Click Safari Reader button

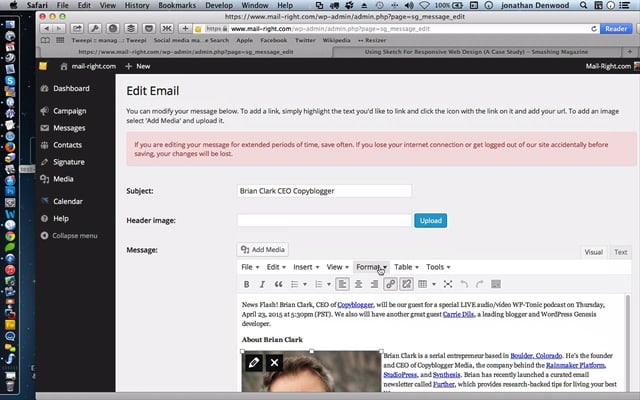point(616,29)
